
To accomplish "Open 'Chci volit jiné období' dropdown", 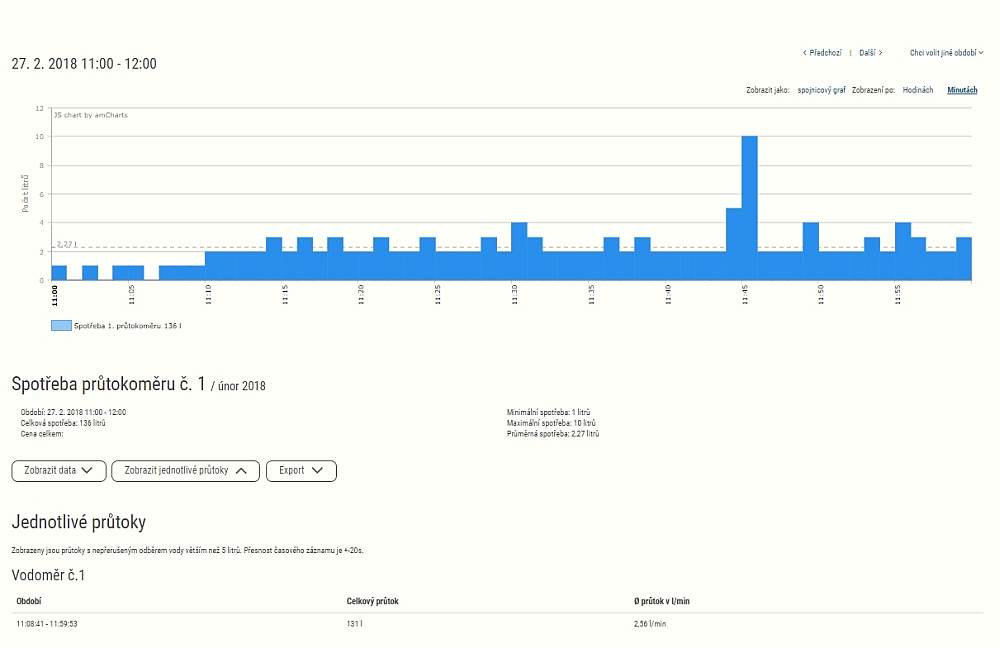I will click(946, 52).
